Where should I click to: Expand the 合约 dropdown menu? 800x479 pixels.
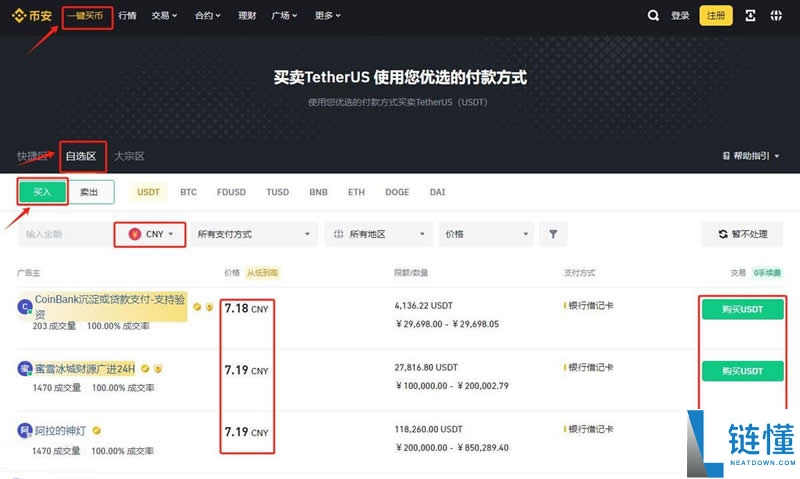pyautogui.click(x=208, y=16)
